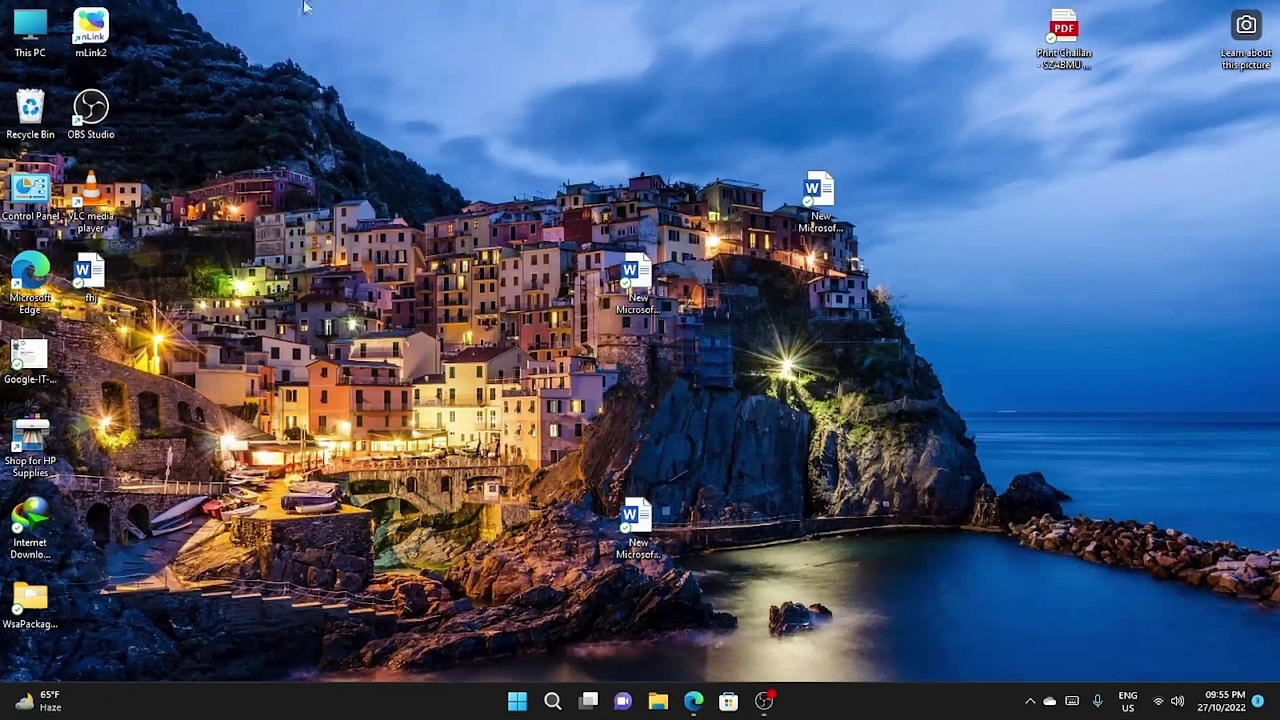
Task: Switch to Microsoft Edge on the taskbar
Action: coord(693,701)
